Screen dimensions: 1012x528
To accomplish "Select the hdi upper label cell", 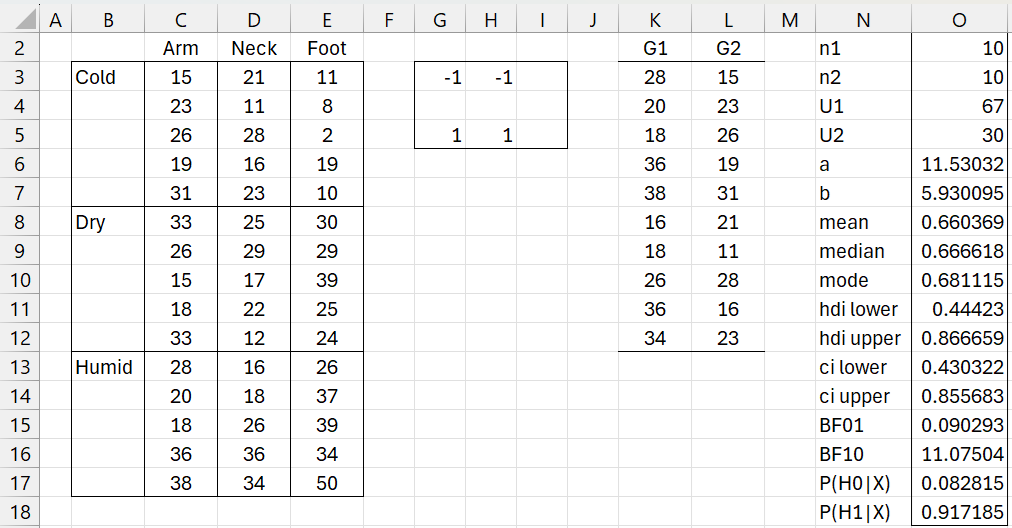I will 864,338.
